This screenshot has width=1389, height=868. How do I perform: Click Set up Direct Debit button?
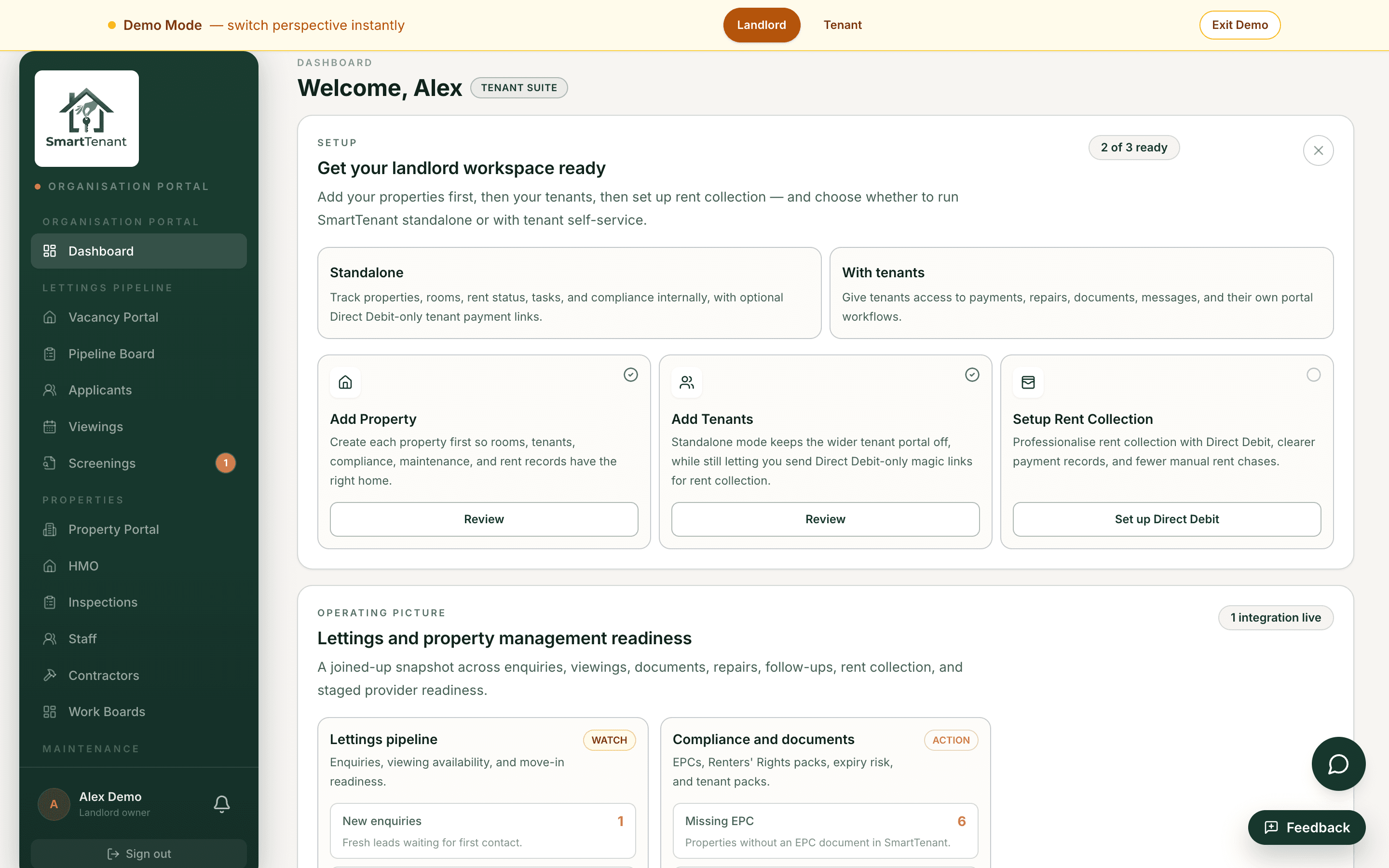[1167, 519]
